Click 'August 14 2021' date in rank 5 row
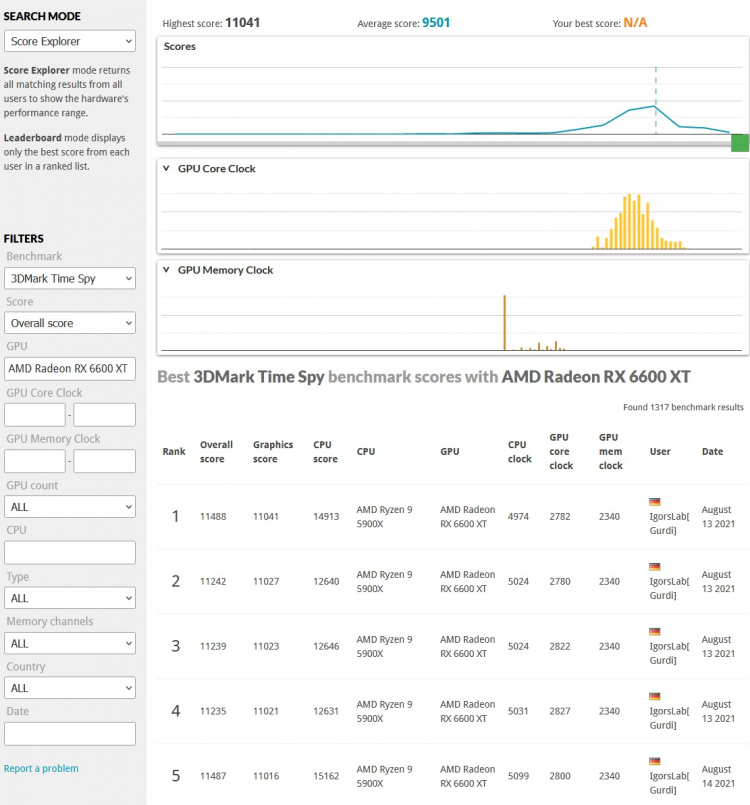 718,776
